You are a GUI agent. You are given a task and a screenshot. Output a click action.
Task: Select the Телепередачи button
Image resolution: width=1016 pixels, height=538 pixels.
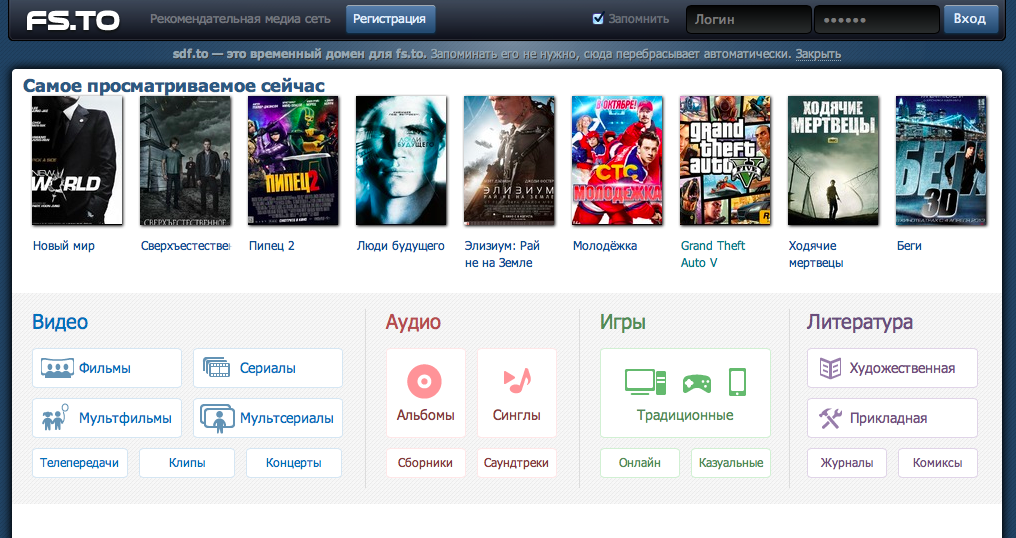click(x=80, y=463)
